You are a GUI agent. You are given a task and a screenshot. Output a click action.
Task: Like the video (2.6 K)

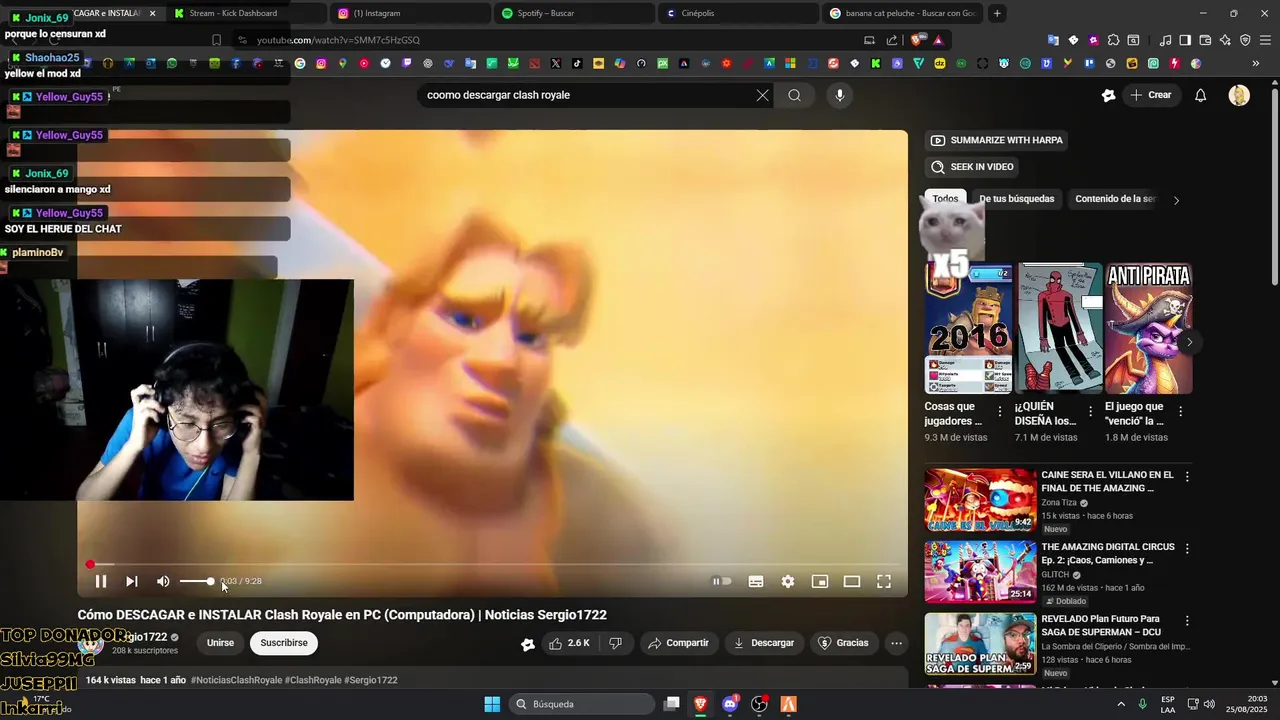tap(568, 643)
